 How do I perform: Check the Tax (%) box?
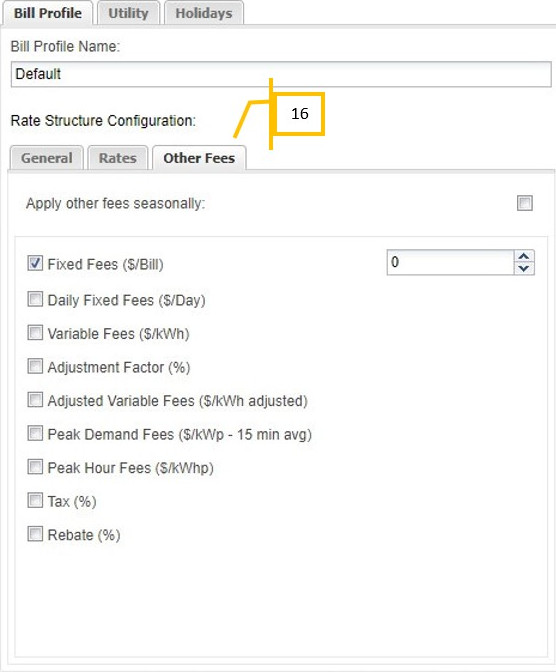pyautogui.click(x=35, y=500)
